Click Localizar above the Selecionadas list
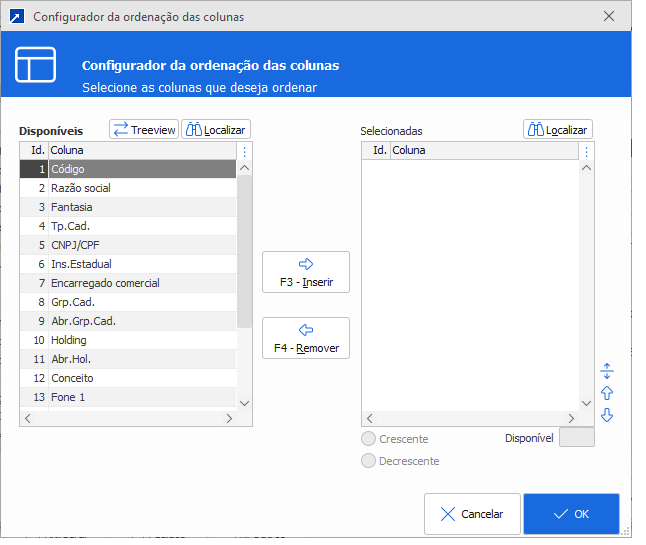The width and height of the screenshot is (646, 545). coord(557,130)
